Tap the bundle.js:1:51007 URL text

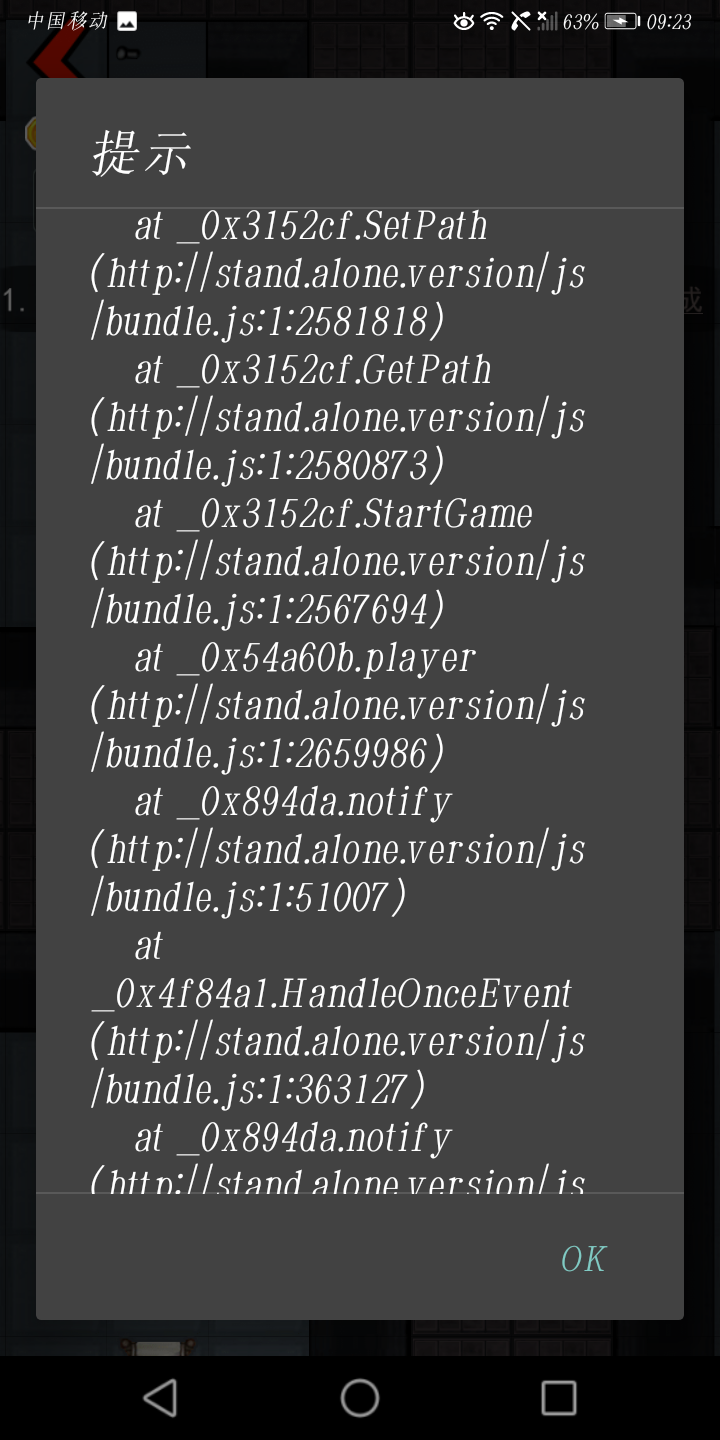248,898
